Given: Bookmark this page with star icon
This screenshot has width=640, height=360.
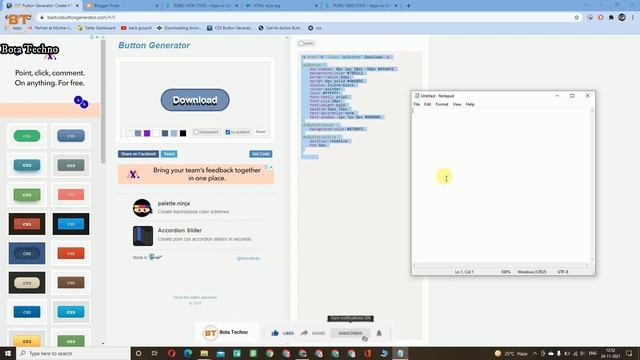Looking at the screenshot, I should pos(576,18).
